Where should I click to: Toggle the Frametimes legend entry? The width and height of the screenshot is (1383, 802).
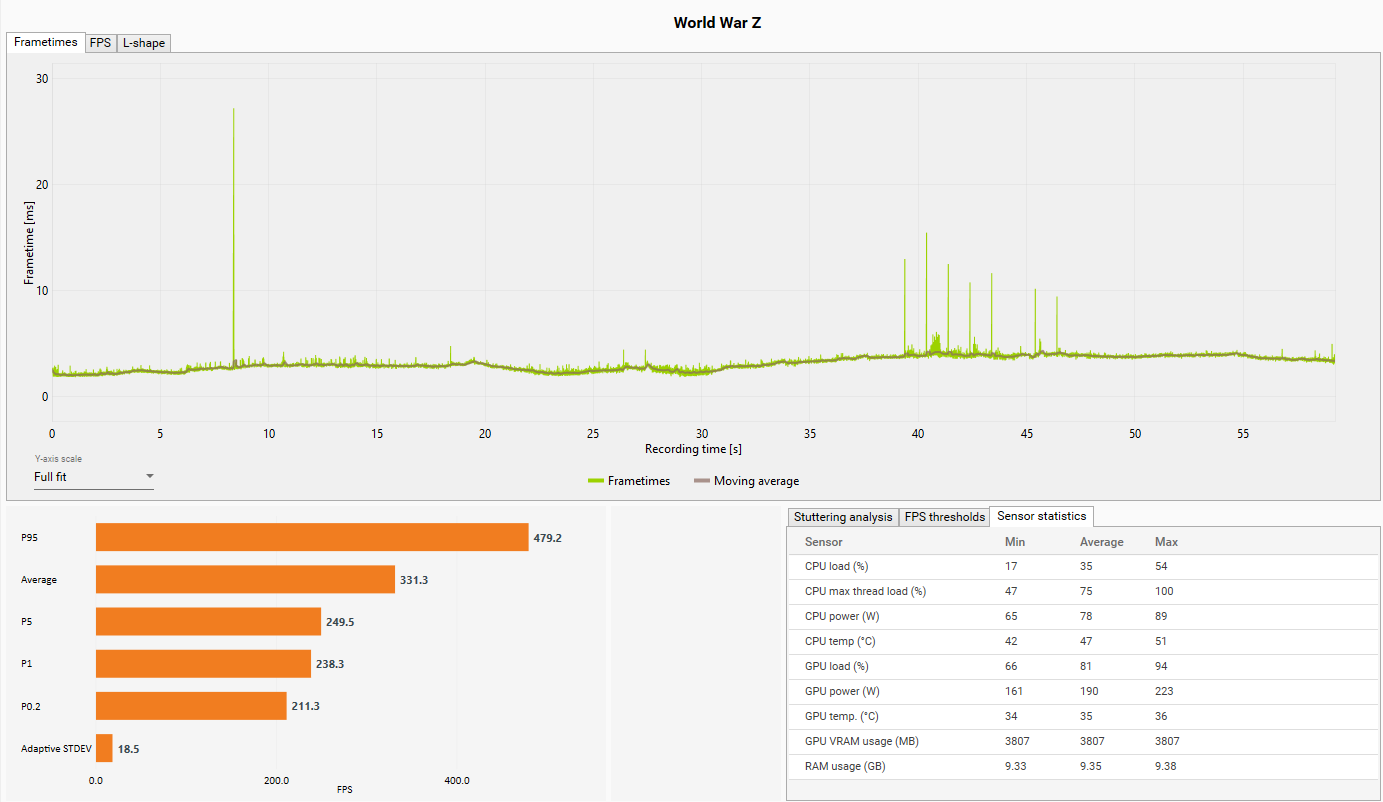(x=629, y=481)
